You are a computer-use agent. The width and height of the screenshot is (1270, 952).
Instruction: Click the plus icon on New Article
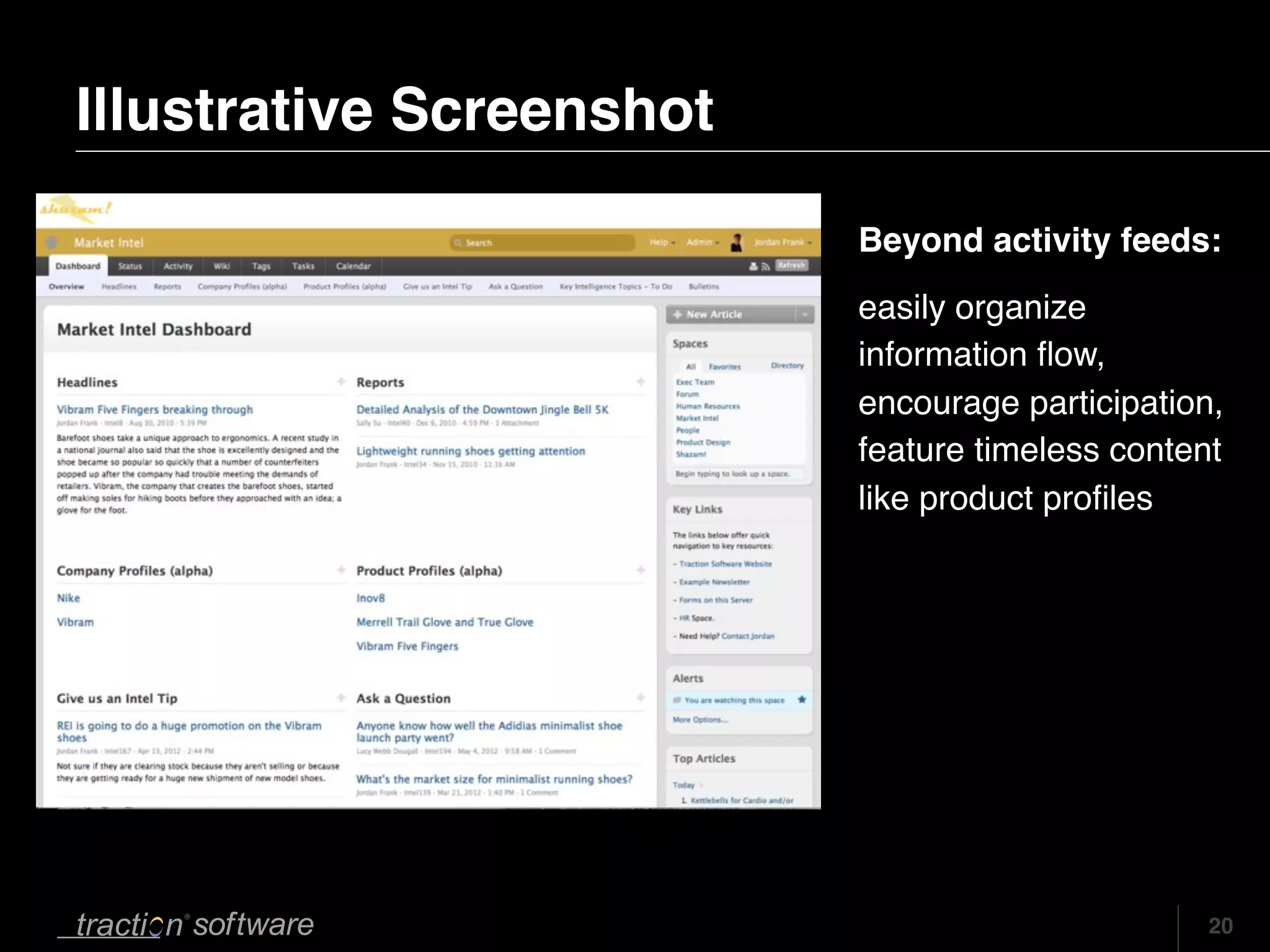click(677, 314)
